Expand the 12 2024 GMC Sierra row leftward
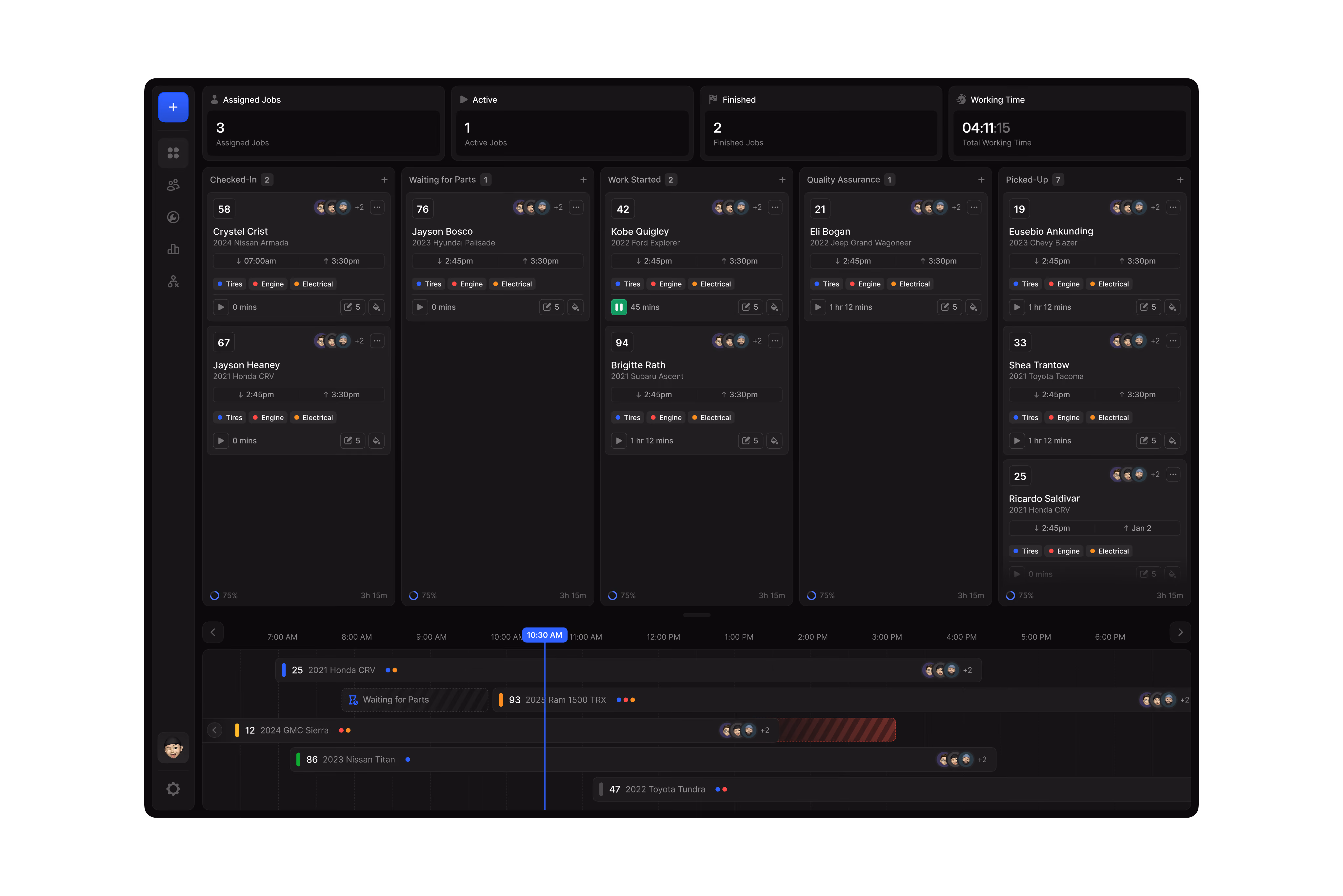1343x896 pixels. click(214, 730)
